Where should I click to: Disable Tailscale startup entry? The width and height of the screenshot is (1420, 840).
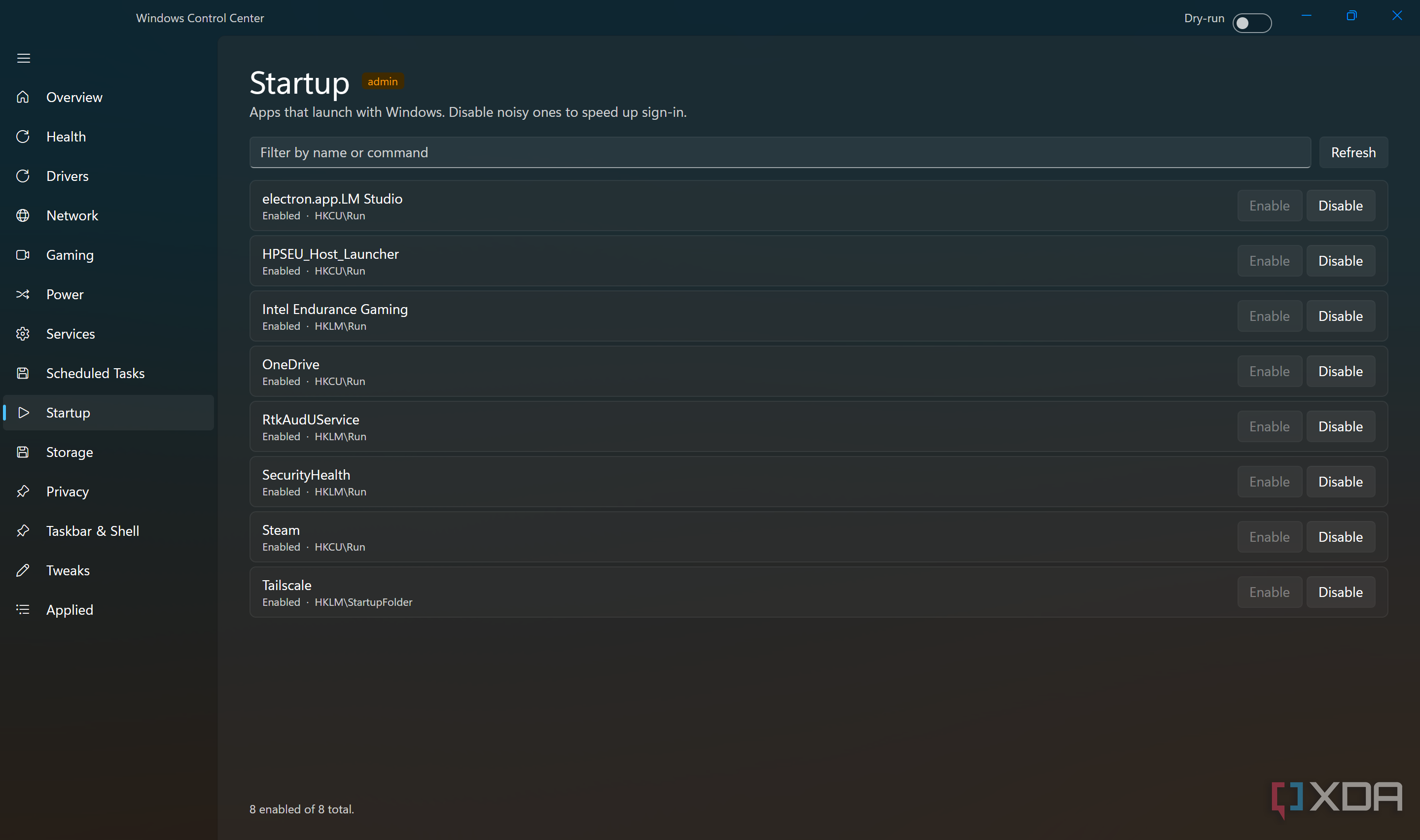pos(1340,592)
